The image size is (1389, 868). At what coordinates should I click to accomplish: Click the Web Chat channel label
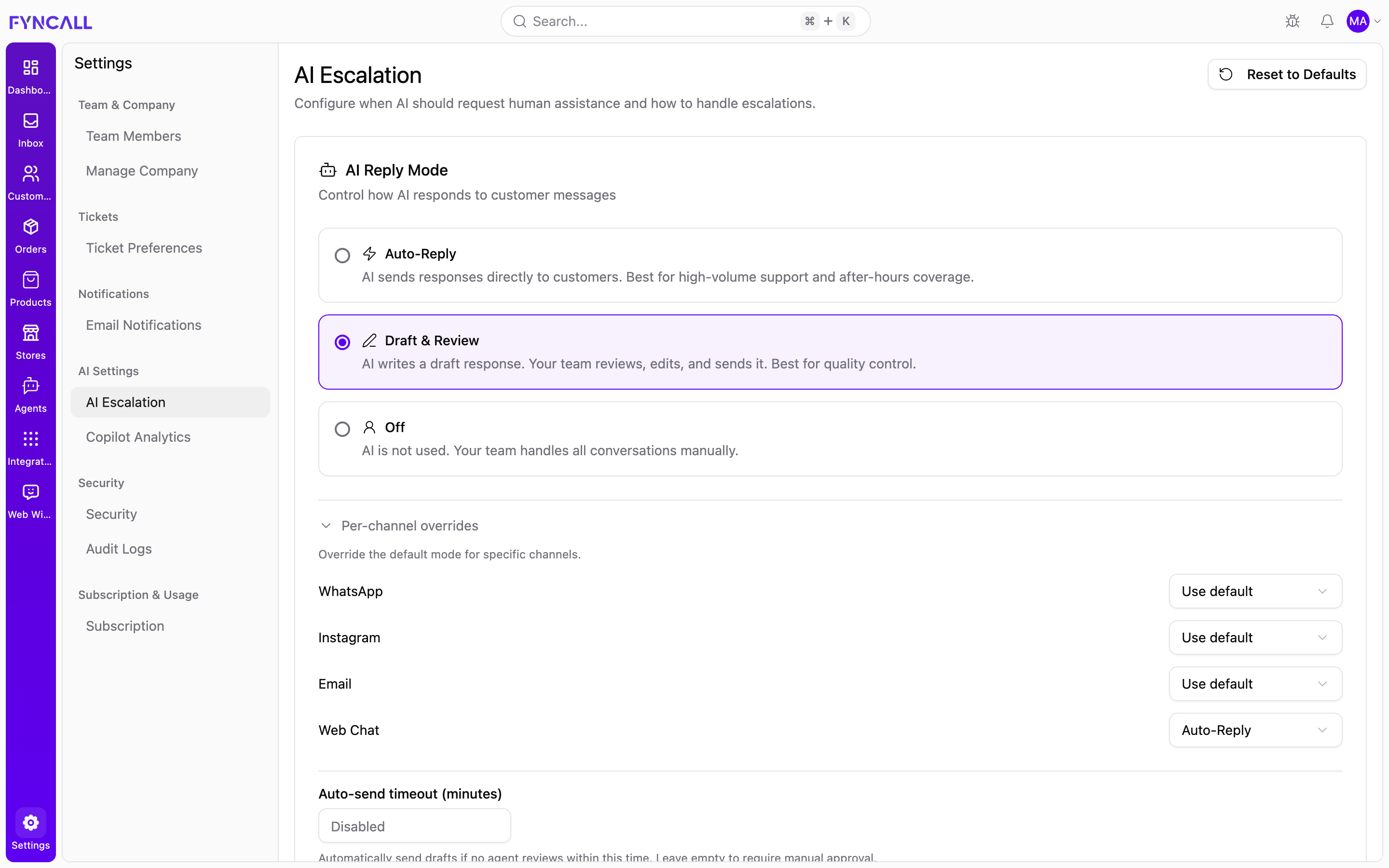349,730
